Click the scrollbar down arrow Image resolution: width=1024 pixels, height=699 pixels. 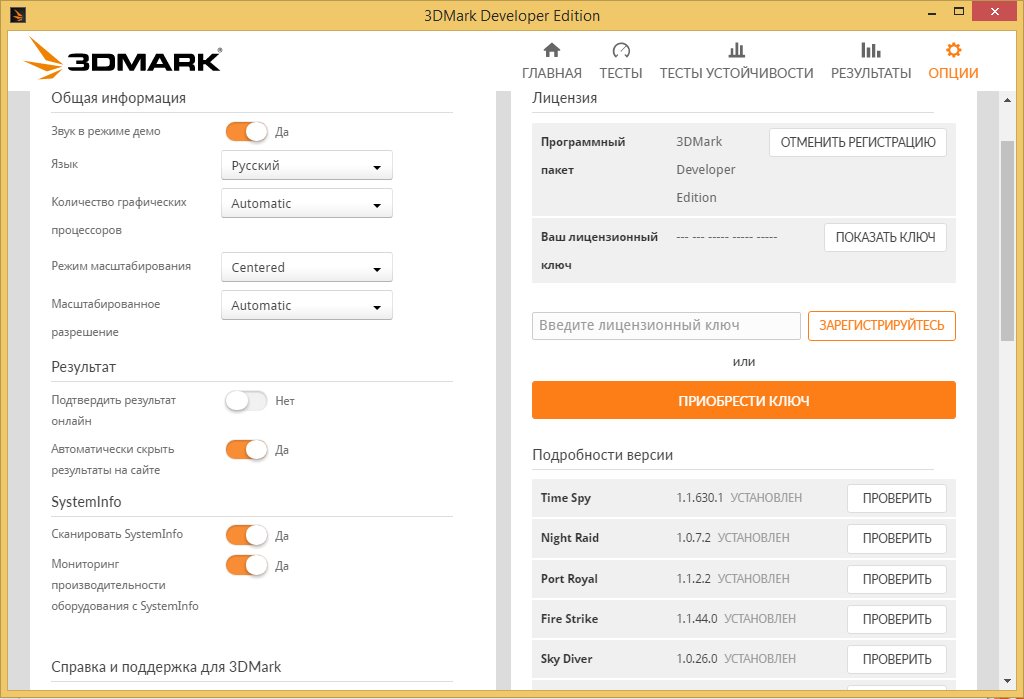click(1007, 681)
